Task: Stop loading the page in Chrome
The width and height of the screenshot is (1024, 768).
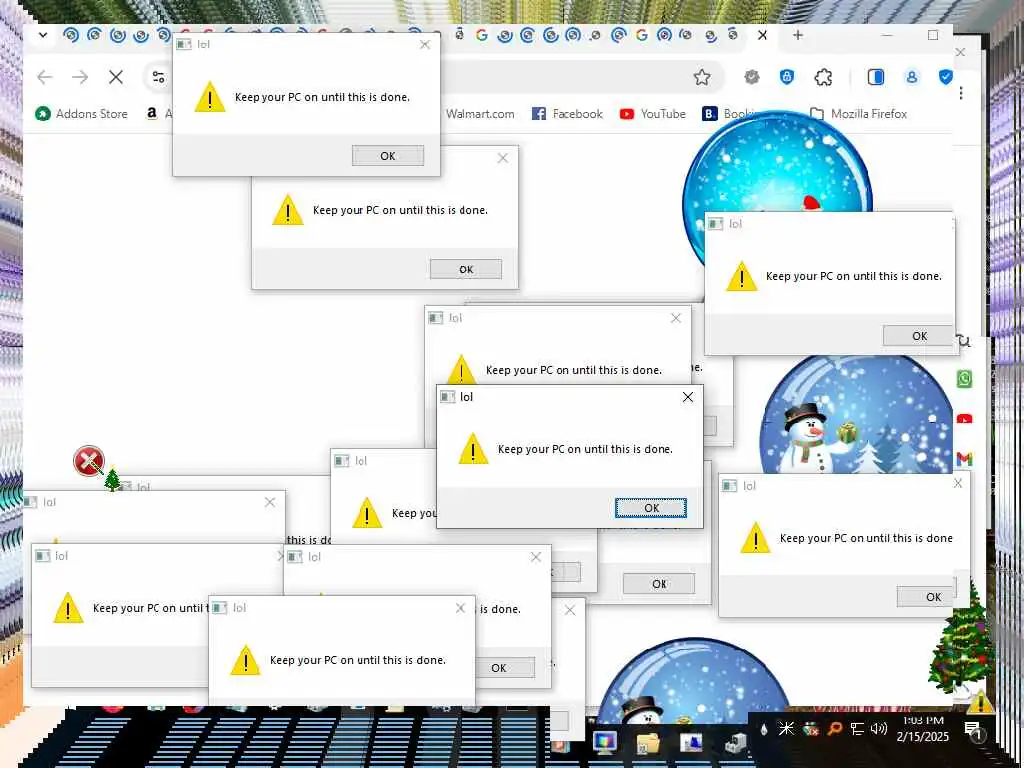Action: click(x=116, y=78)
